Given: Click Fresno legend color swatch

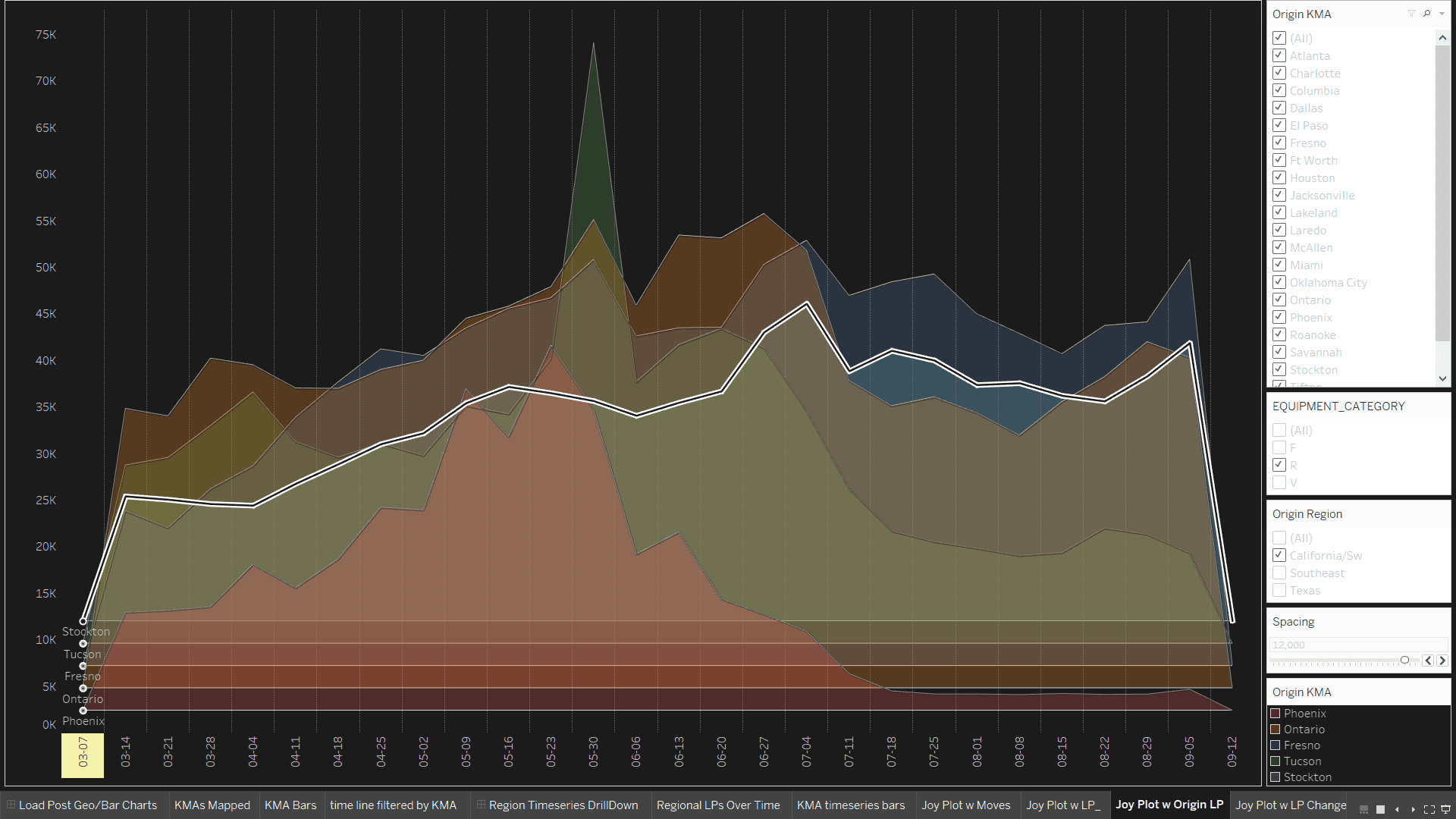Looking at the screenshot, I should tap(1276, 745).
